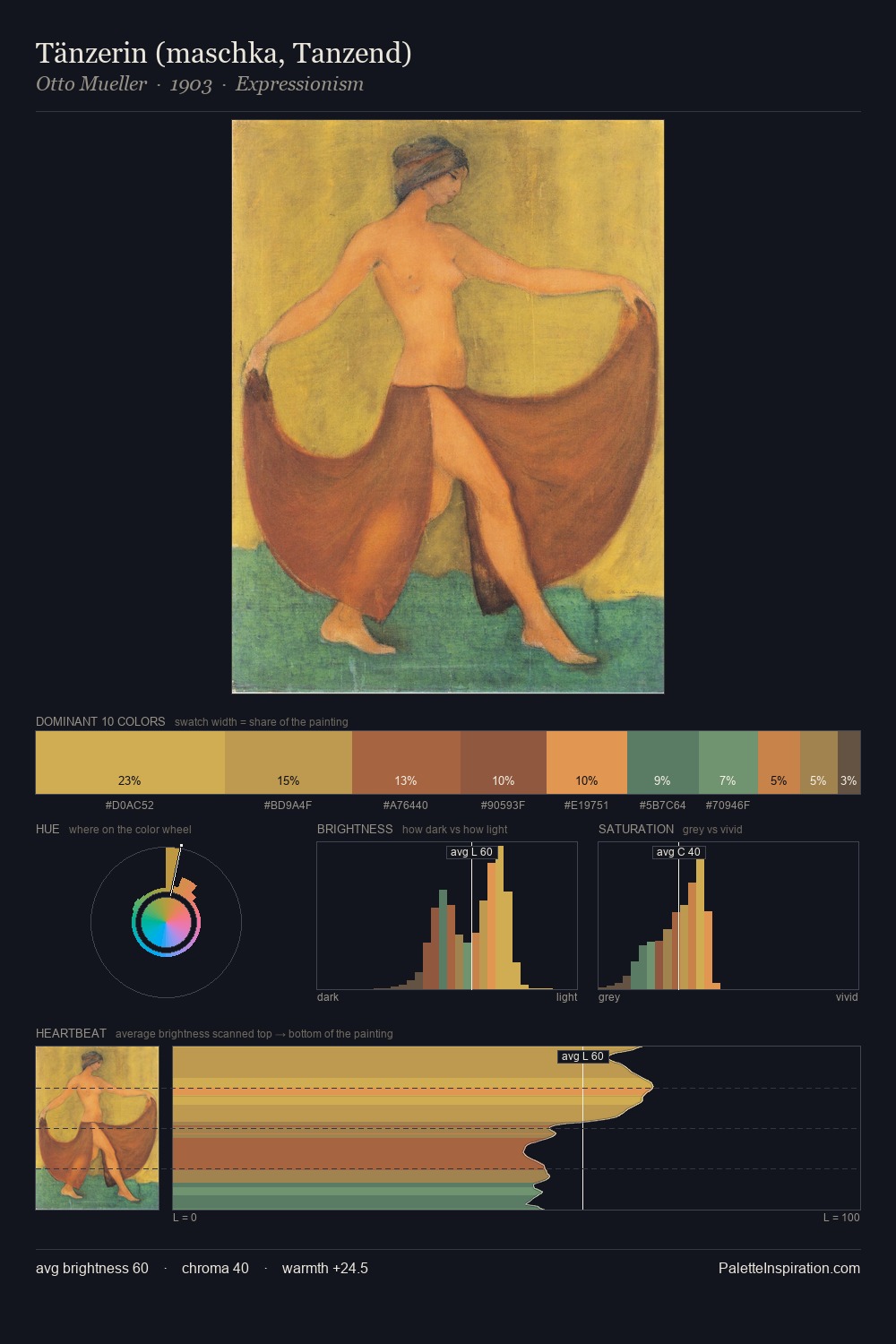
Task: Select the 23% gold color swatch
Action: [130, 762]
